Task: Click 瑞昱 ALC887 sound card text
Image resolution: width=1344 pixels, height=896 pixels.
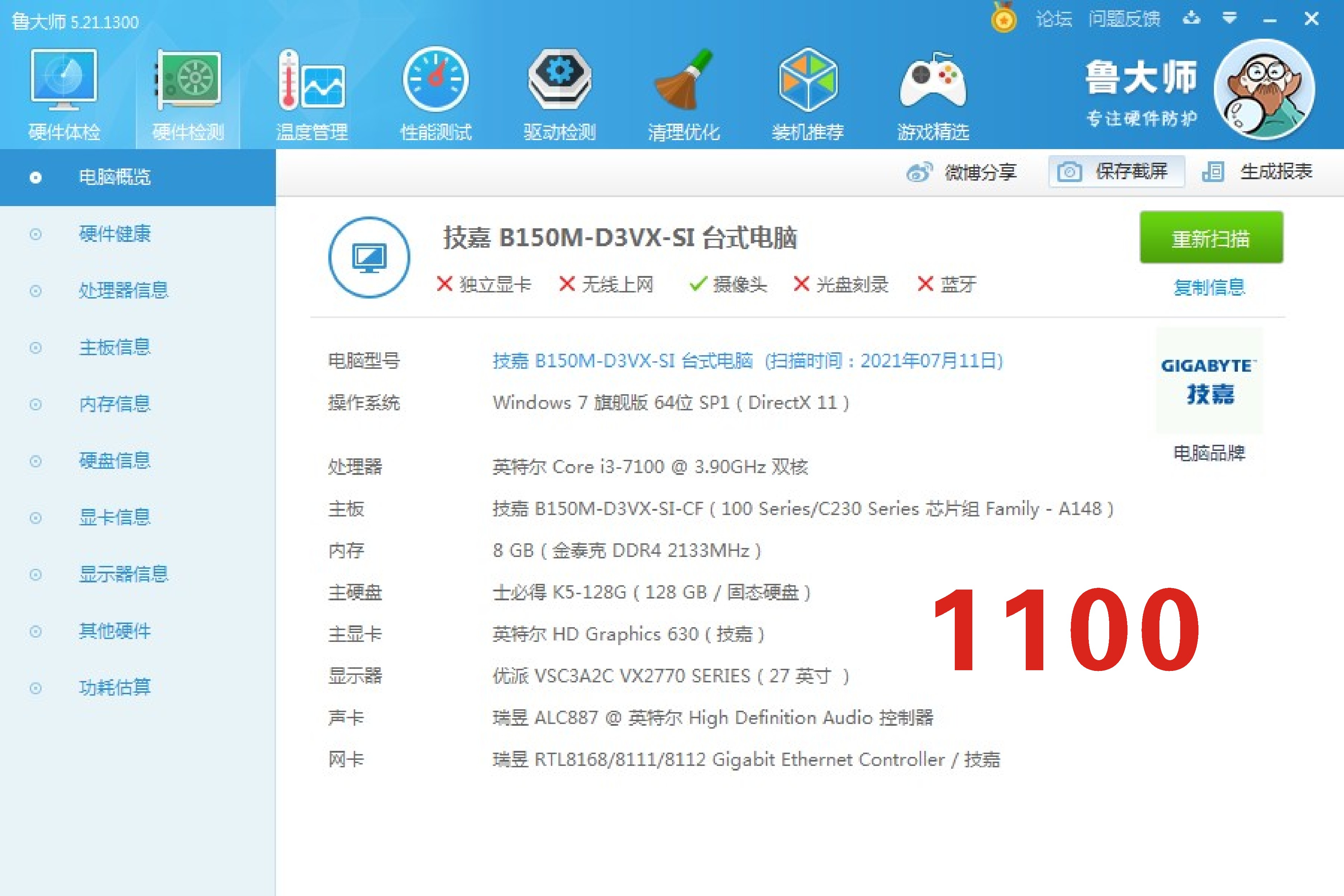Action: click(712, 718)
